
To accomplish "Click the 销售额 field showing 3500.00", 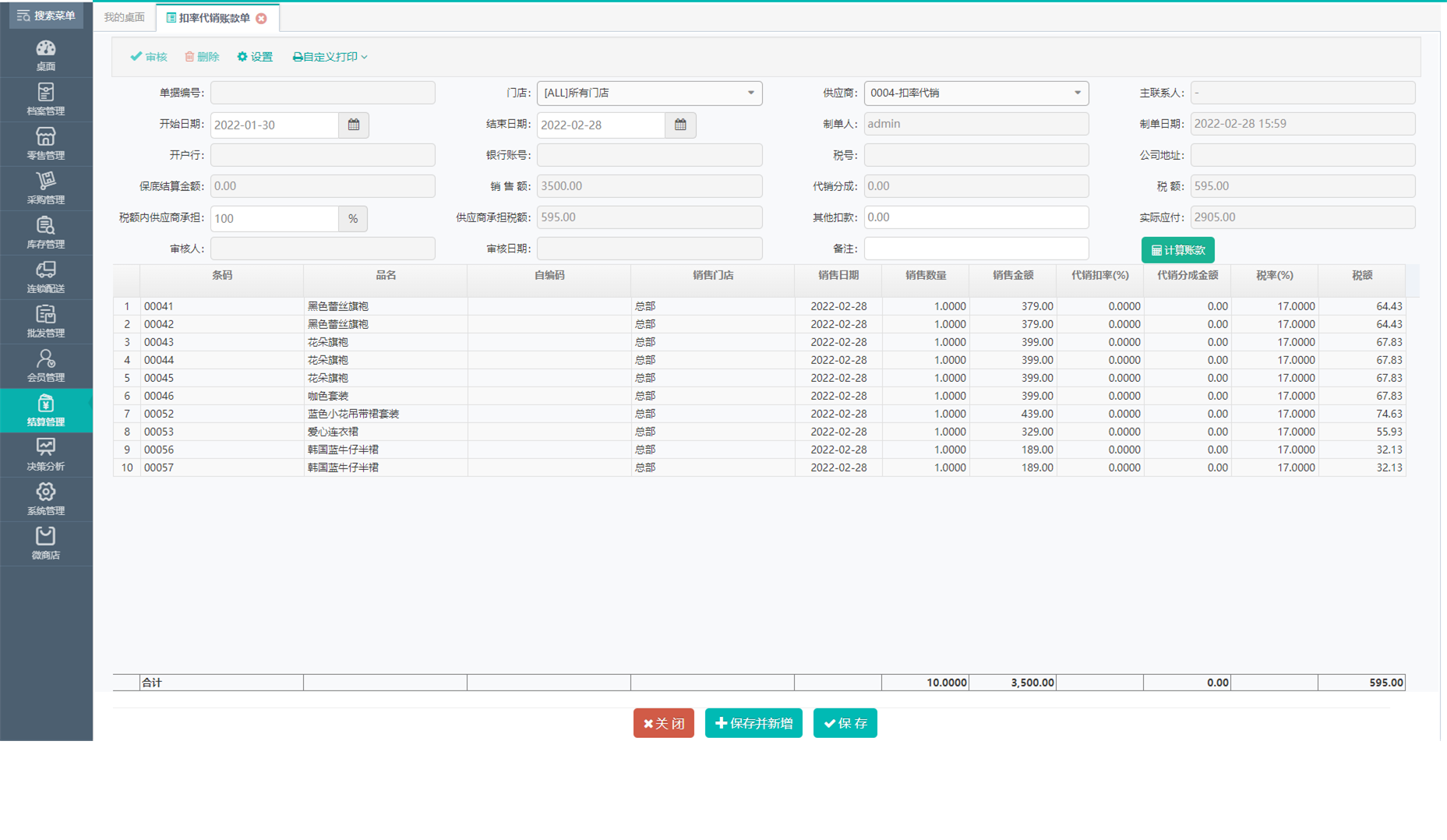I will tap(649, 186).
